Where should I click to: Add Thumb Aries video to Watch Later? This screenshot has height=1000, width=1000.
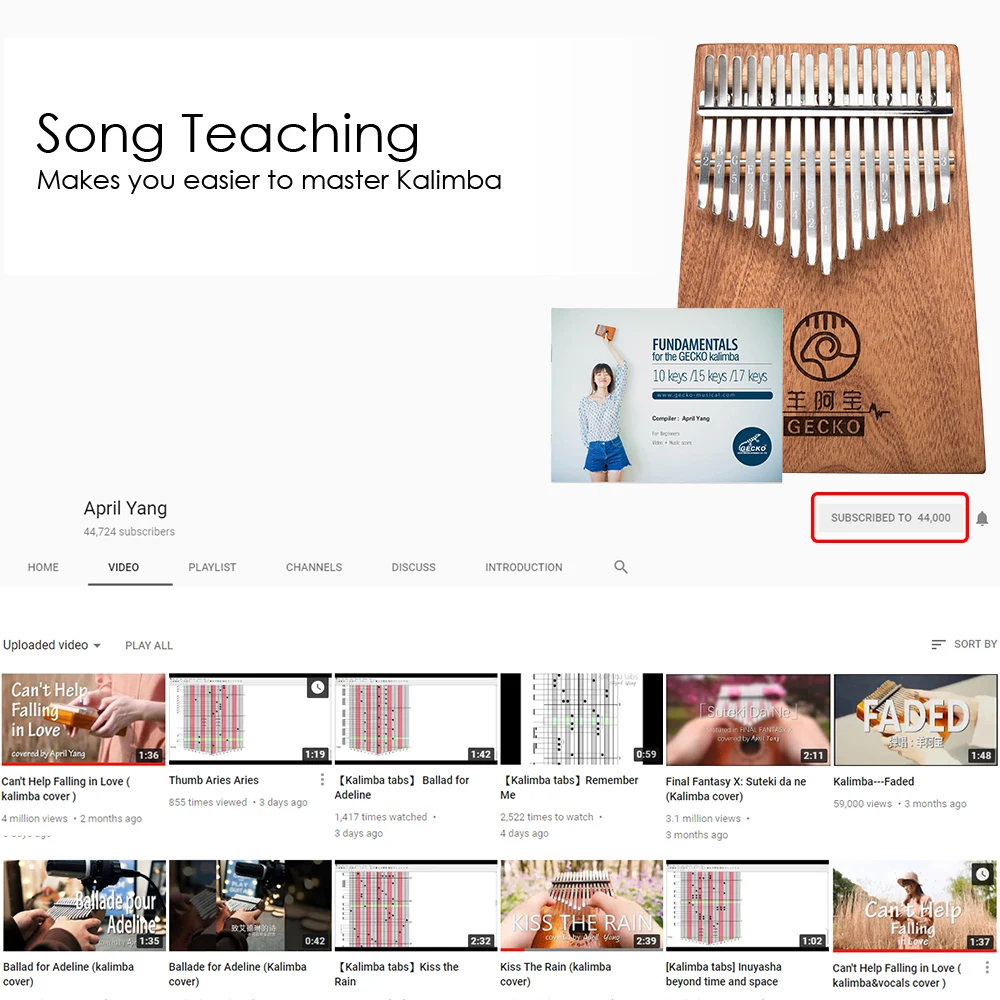[318, 688]
